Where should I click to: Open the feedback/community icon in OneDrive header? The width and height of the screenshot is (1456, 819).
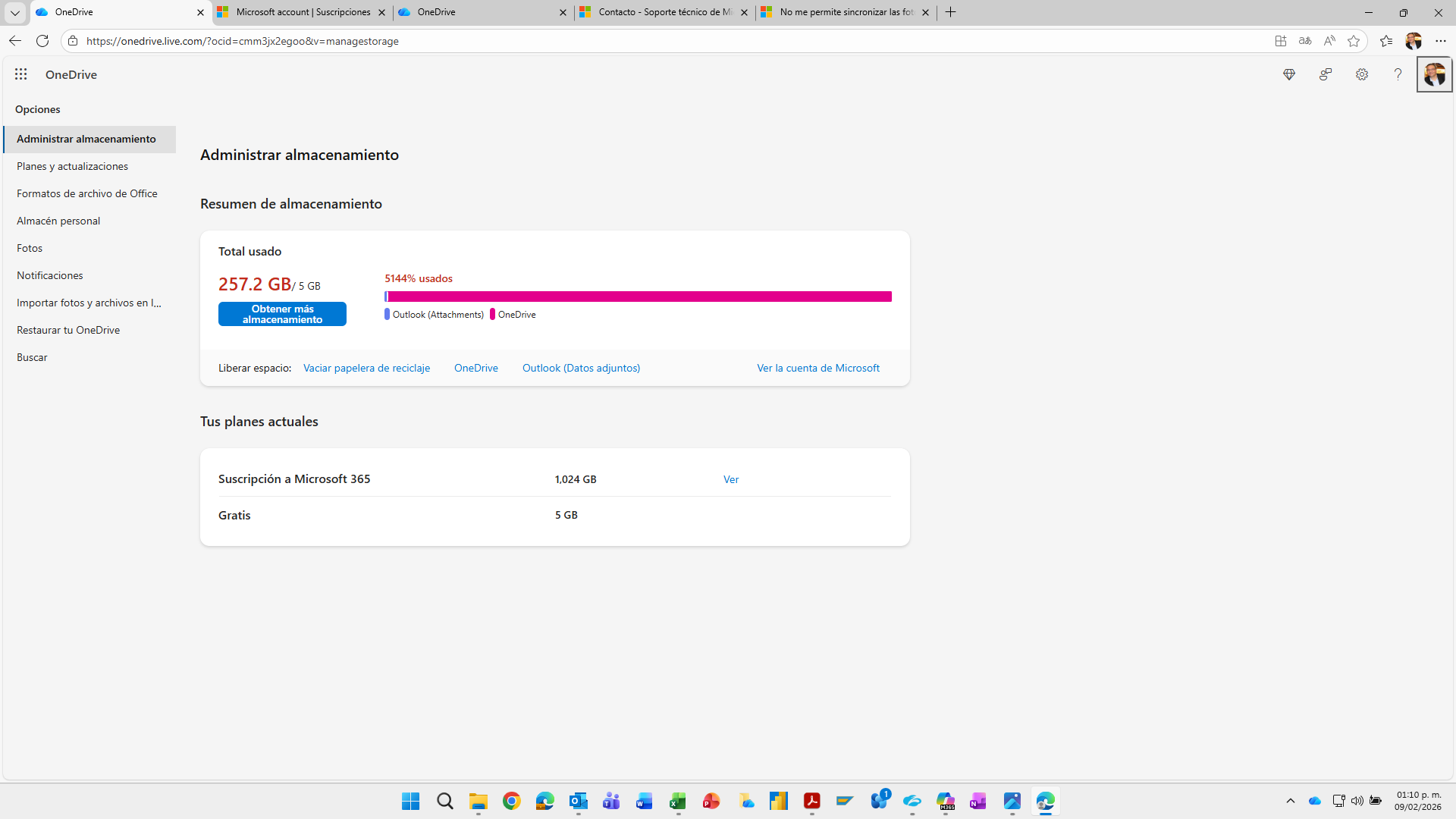[1326, 74]
